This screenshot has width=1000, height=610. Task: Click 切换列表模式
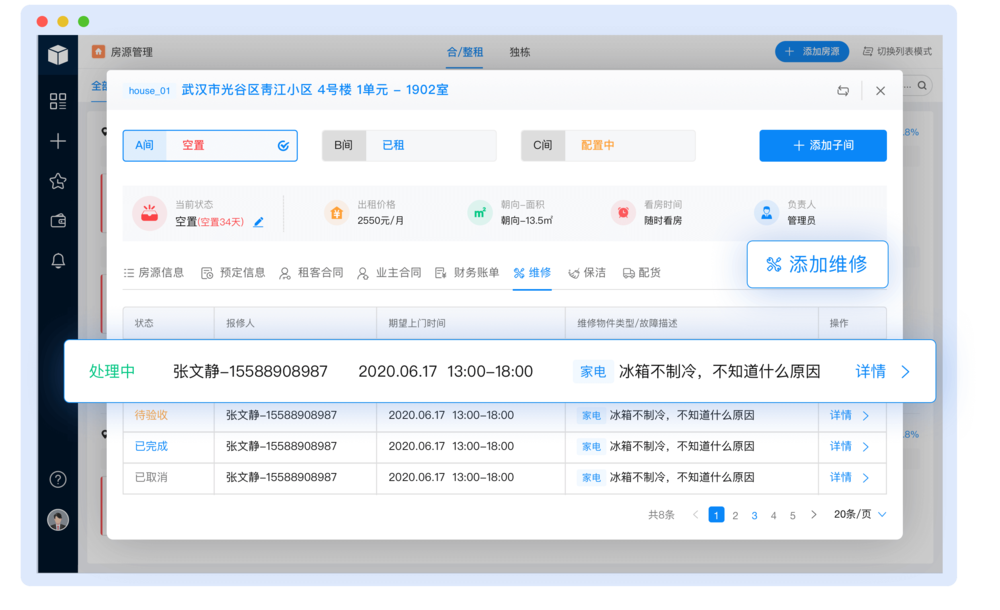click(x=897, y=52)
